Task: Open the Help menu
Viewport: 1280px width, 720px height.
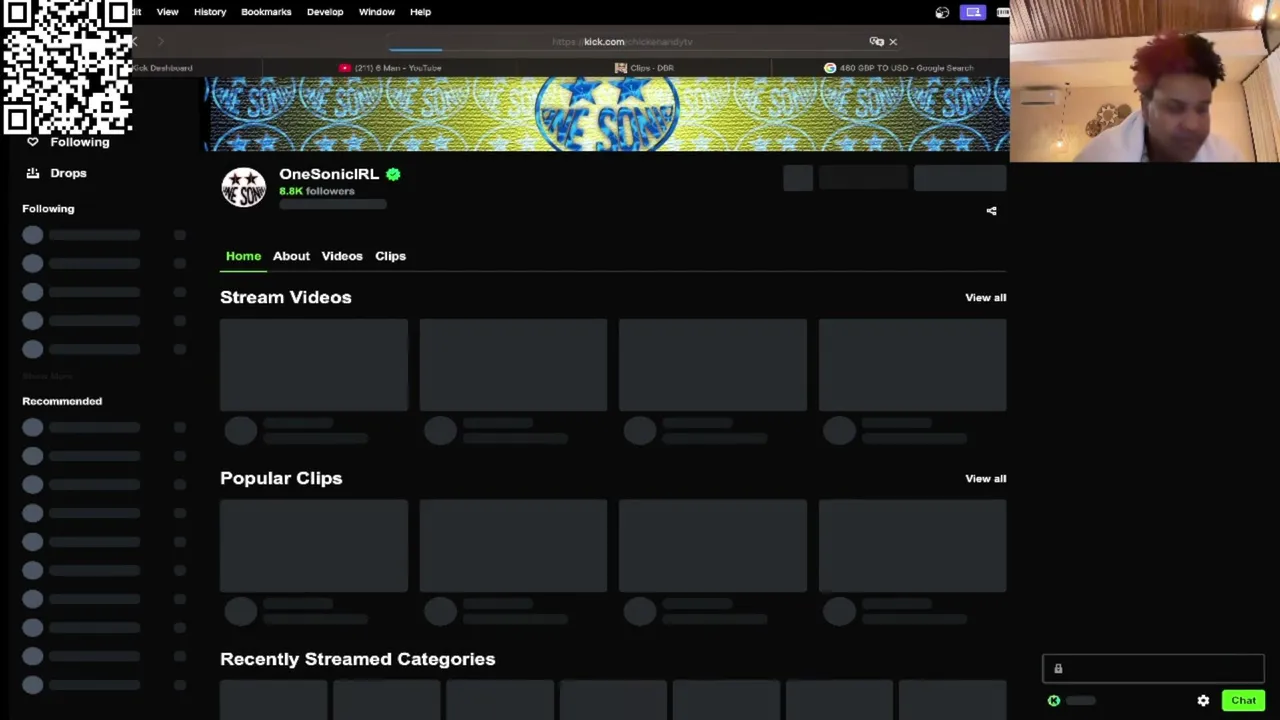Action: (420, 12)
